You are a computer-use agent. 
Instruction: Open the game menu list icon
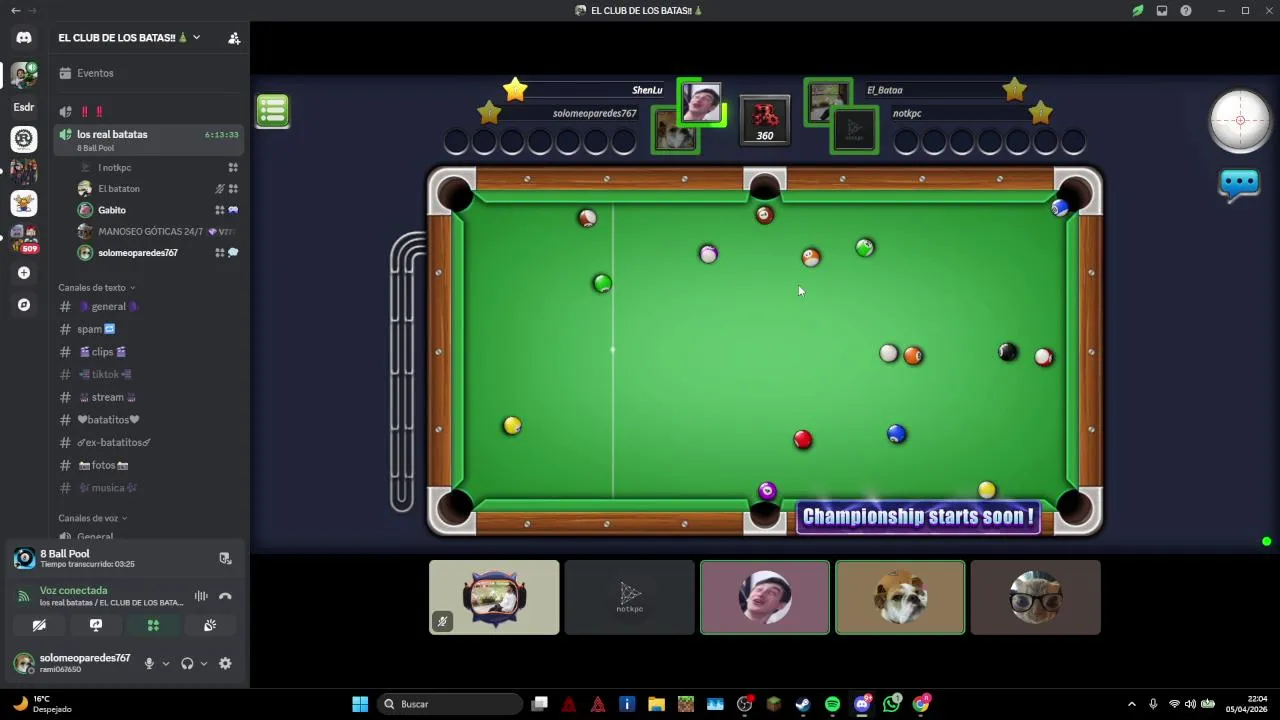pos(272,111)
